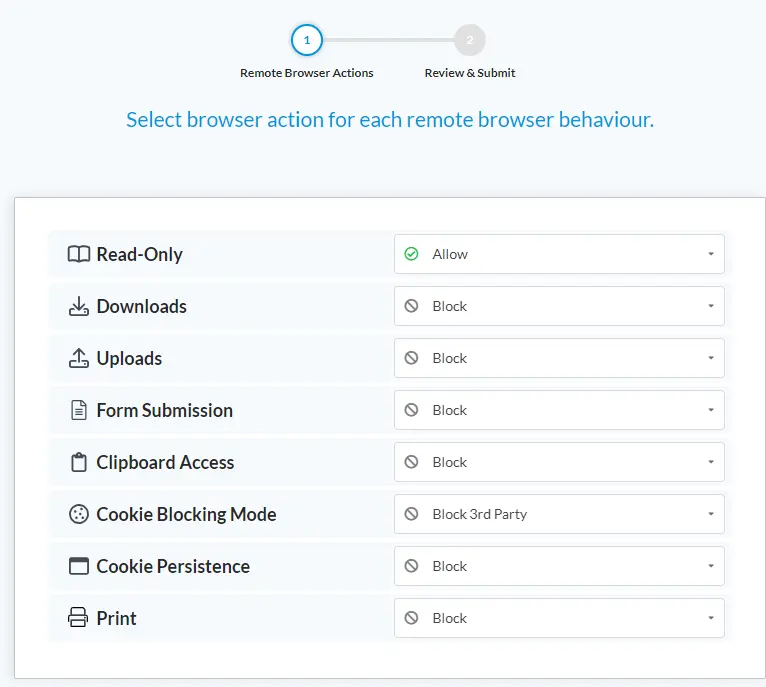
Task: Expand the Downloads Block dropdown
Action: [559, 306]
